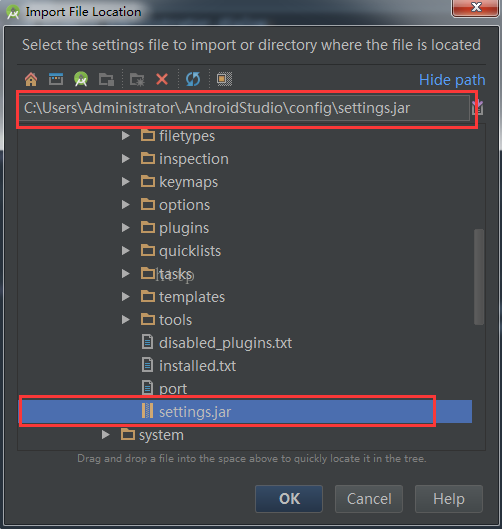Expand the keymaps folder
The height and width of the screenshot is (529, 502).
tap(126, 182)
